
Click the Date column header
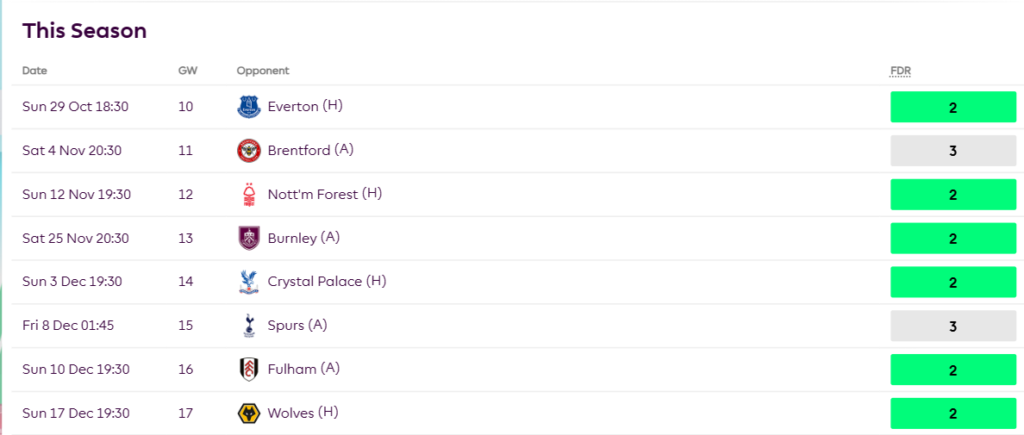(35, 71)
